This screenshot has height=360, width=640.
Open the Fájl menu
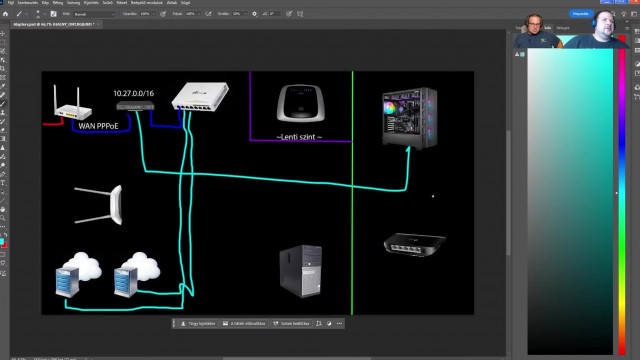pyautogui.click(x=11, y=2)
